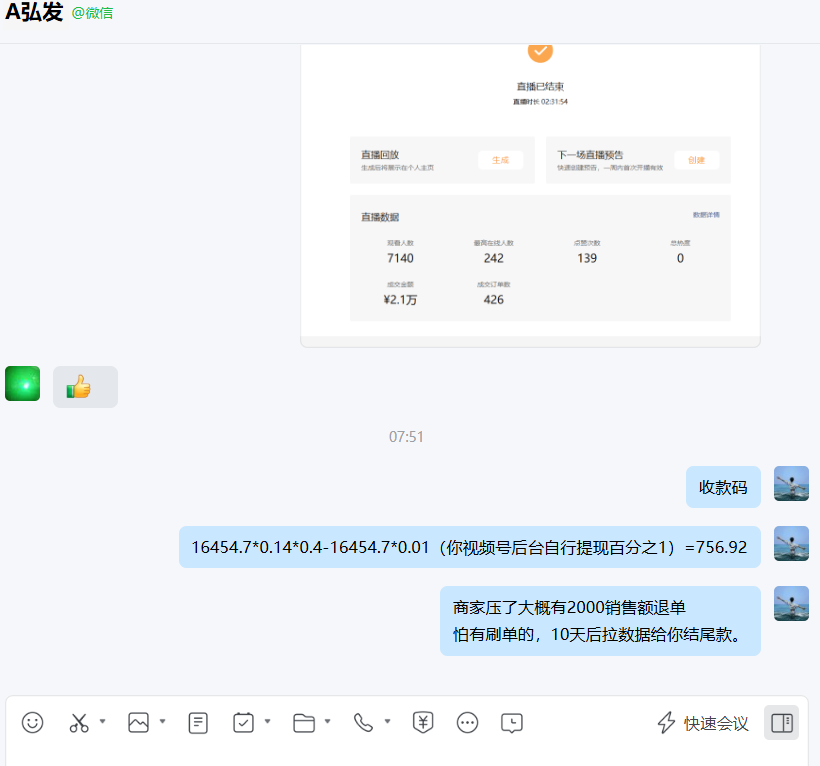The height and width of the screenshot is (766, 820).
Task: Click the A弘发 contact name
Action: click(x=34, y=12)
